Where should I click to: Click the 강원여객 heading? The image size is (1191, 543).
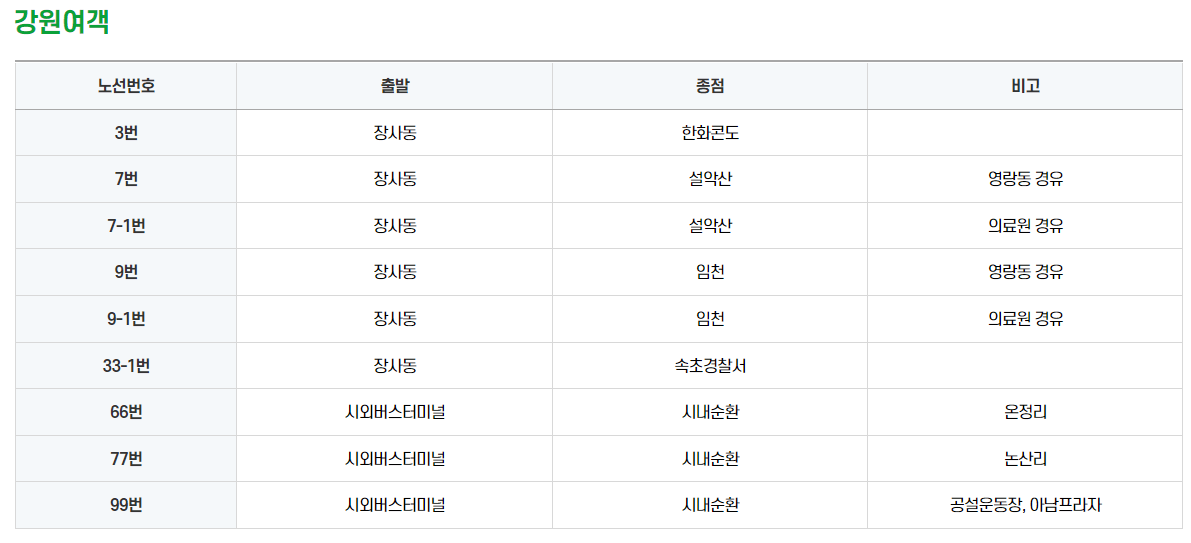(x=62, y=23)
